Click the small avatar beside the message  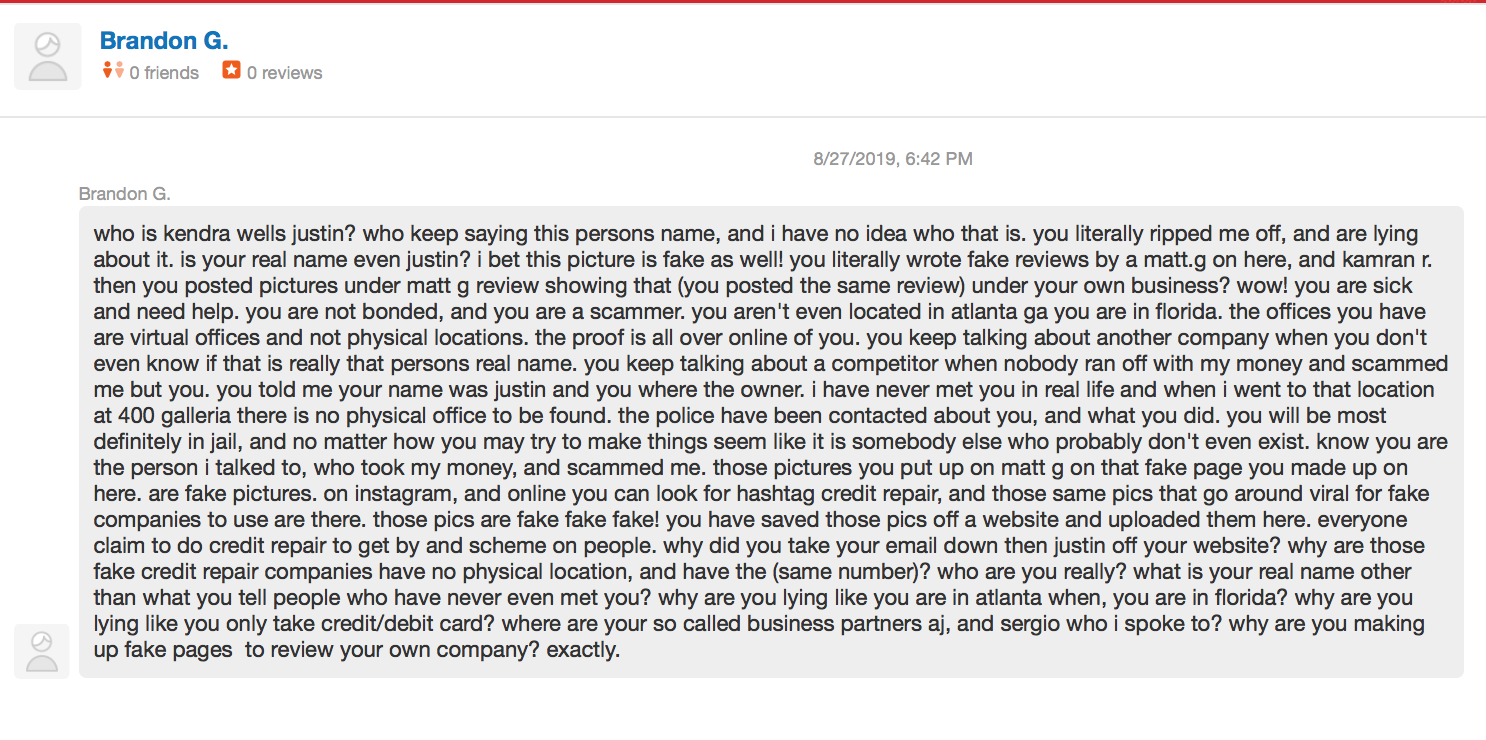click(x=42, y=651)
